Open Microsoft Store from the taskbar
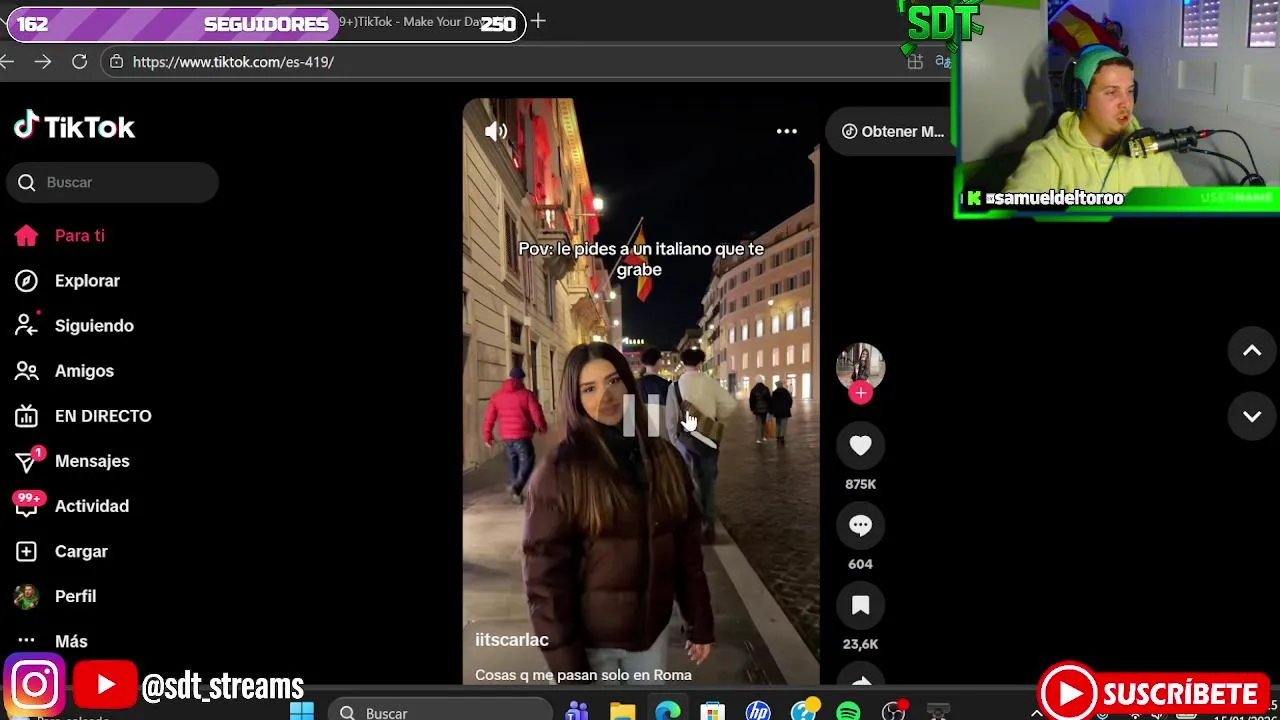1280x720 pixels. pos(712,711)
